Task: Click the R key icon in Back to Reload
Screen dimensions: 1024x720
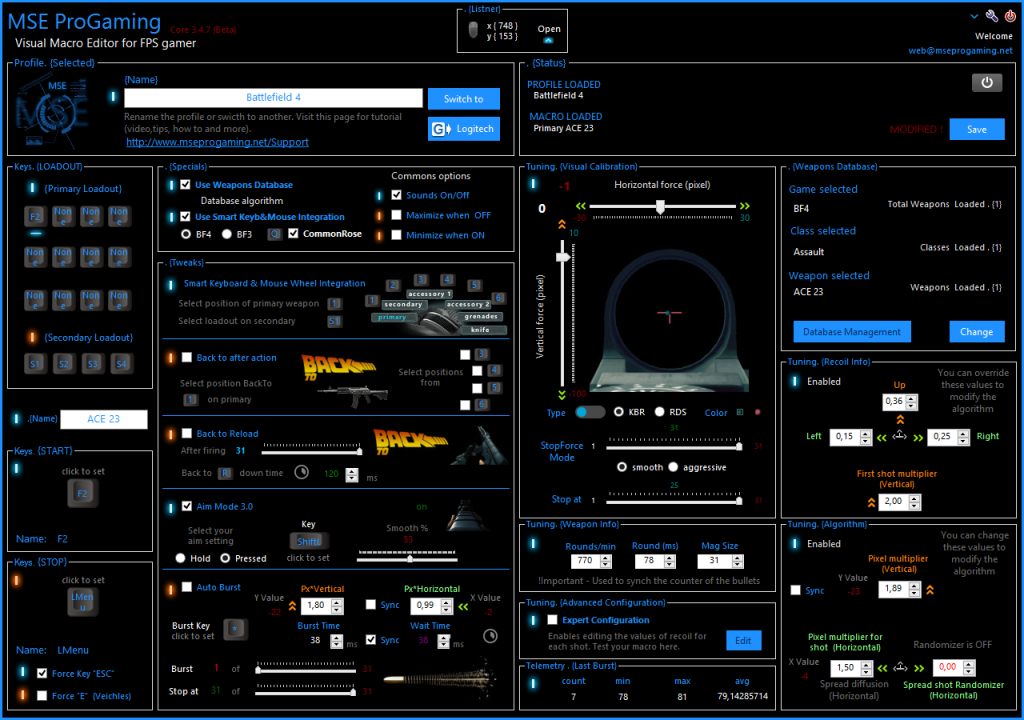Action: tap(225, 473)
